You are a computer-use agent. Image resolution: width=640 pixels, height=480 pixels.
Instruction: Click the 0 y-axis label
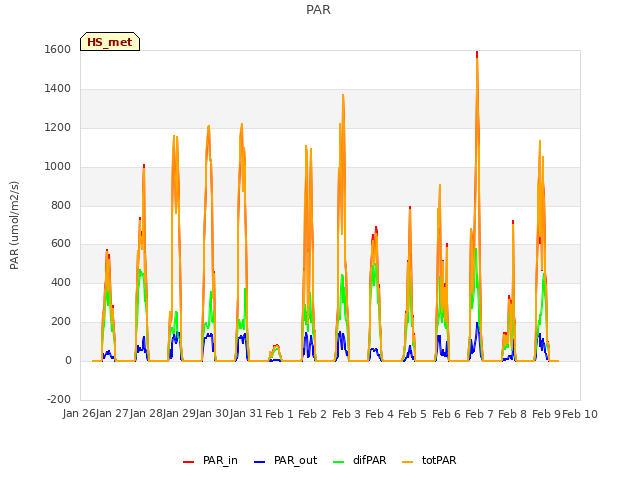point(69,360)
